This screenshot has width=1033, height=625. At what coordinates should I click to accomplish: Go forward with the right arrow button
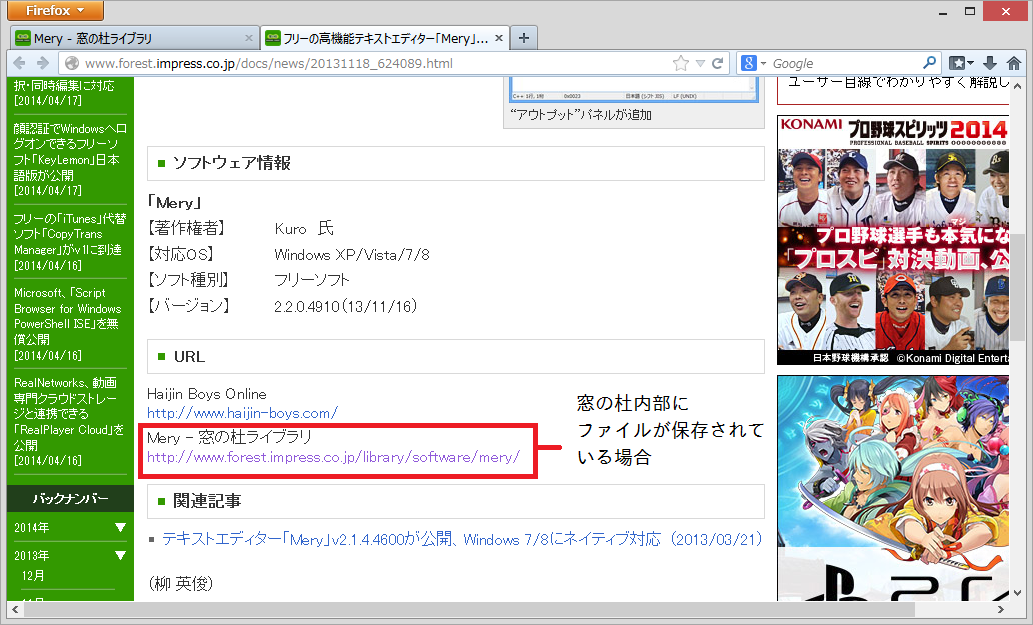tap(43, 63)
